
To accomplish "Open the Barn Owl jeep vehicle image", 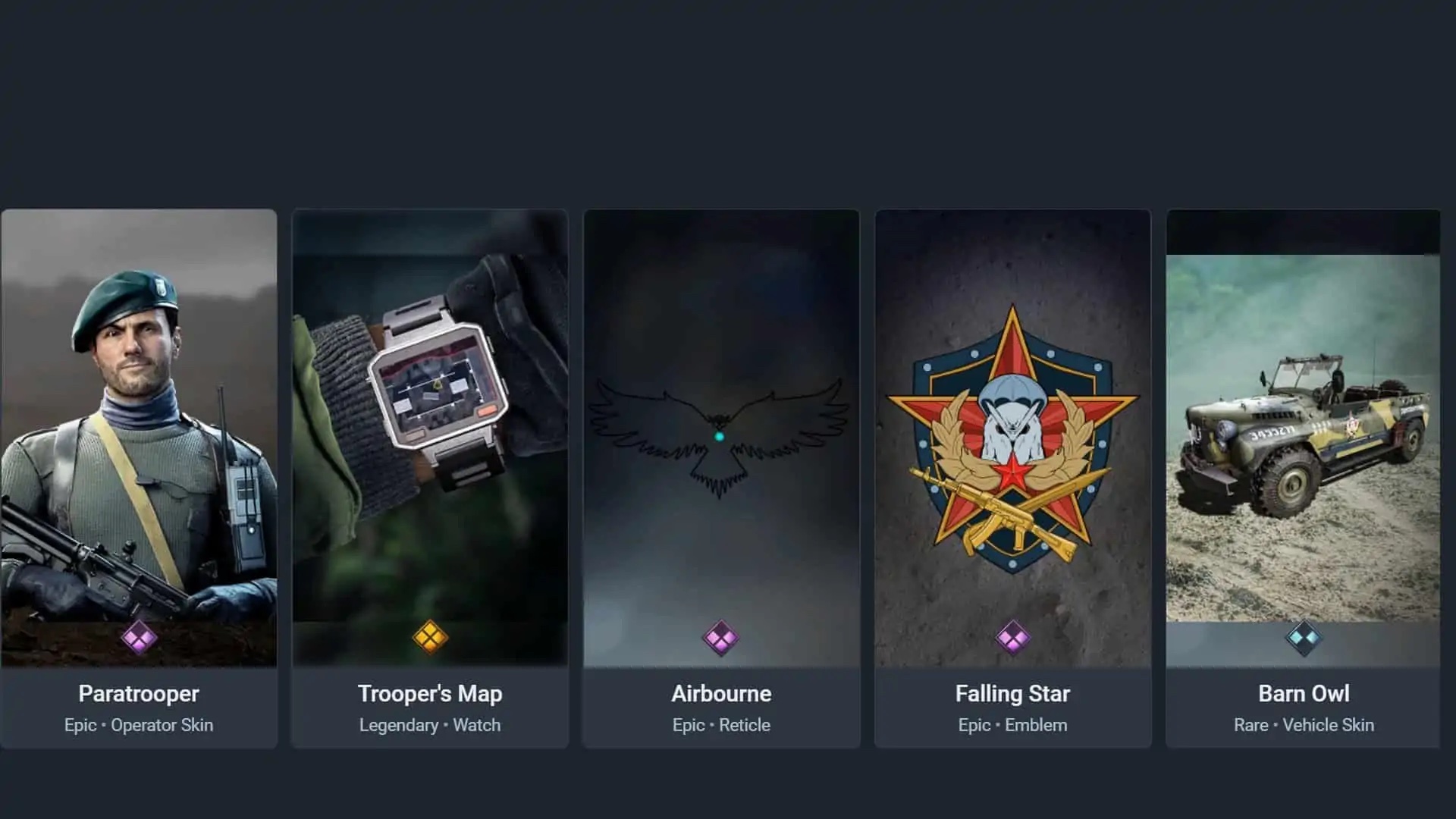I will point(1303,438).
